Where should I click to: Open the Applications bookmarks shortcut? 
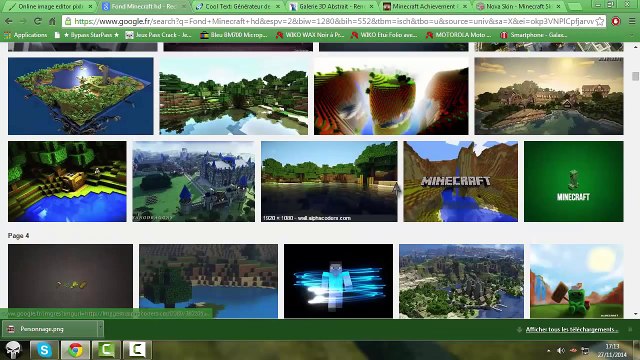tap(25, 35)
